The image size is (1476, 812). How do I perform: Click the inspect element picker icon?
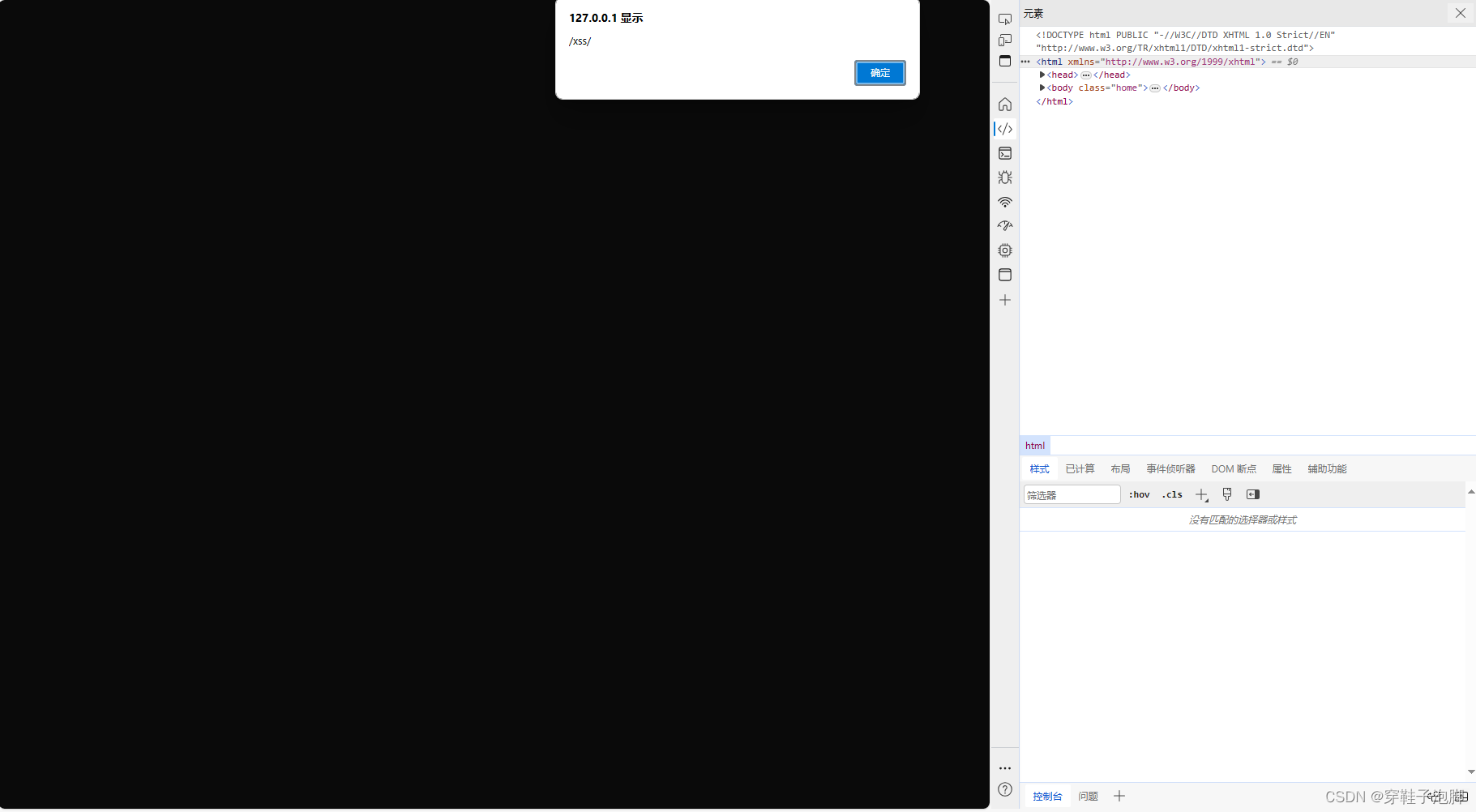pyautogui.click(x=1005, y=19)
